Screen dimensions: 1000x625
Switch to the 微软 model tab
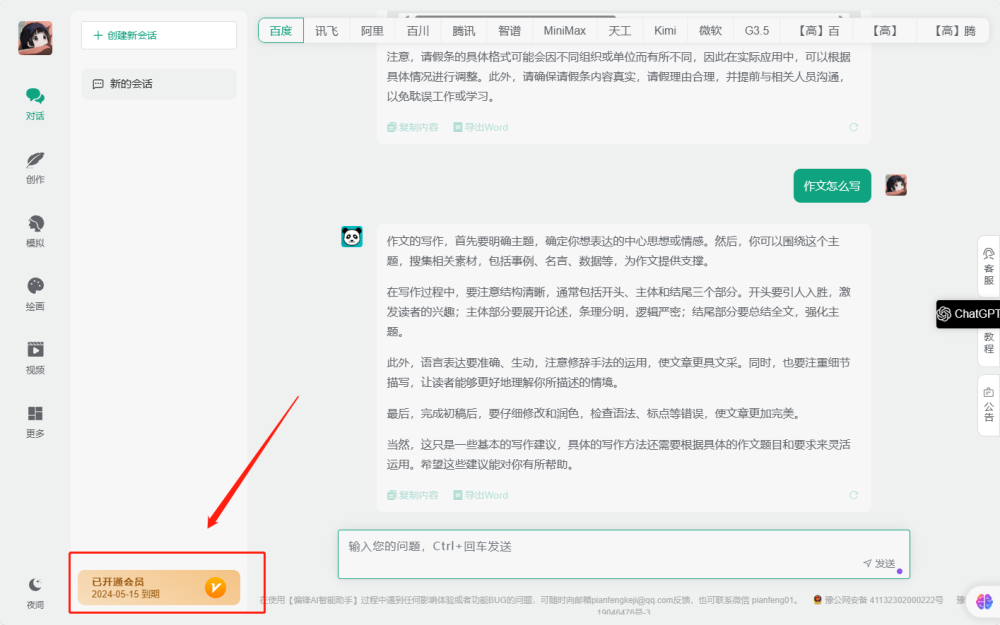tap(710, 31)
